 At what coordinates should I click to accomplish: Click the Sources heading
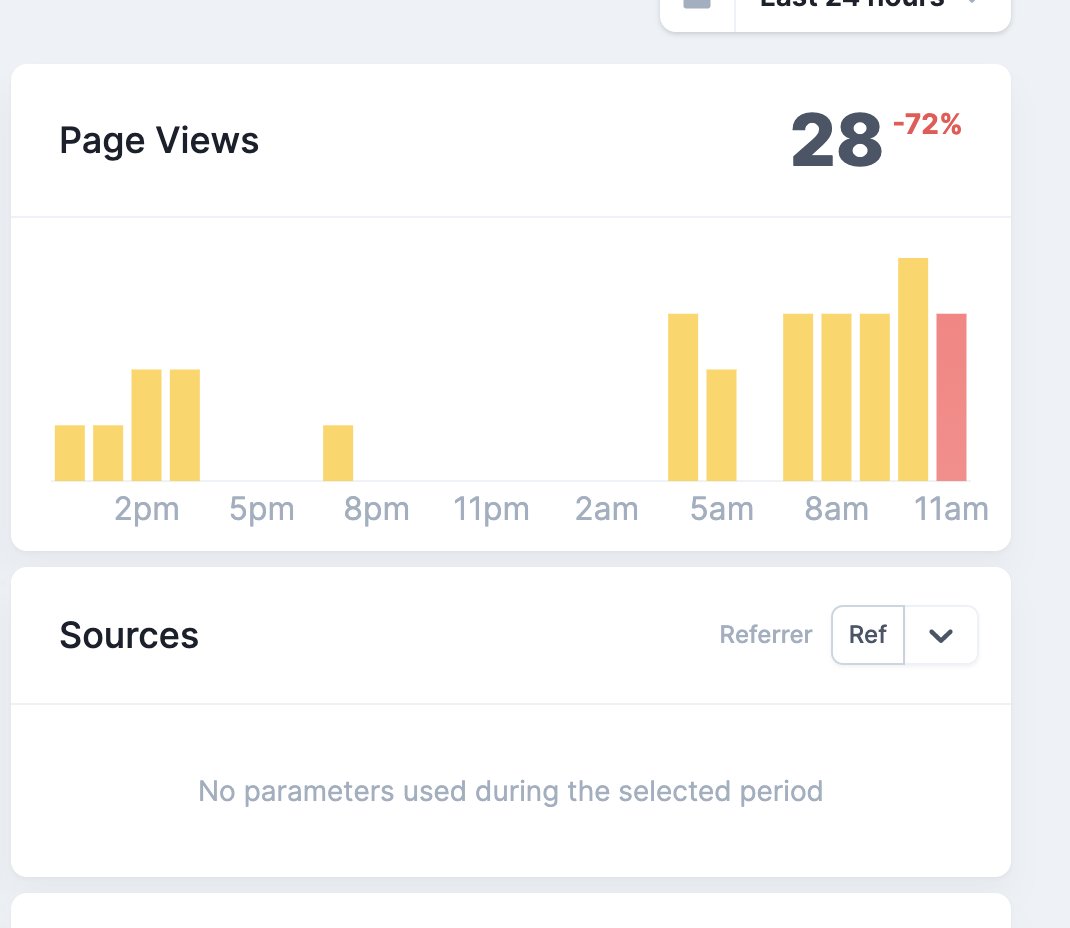[x=129, y=635]
